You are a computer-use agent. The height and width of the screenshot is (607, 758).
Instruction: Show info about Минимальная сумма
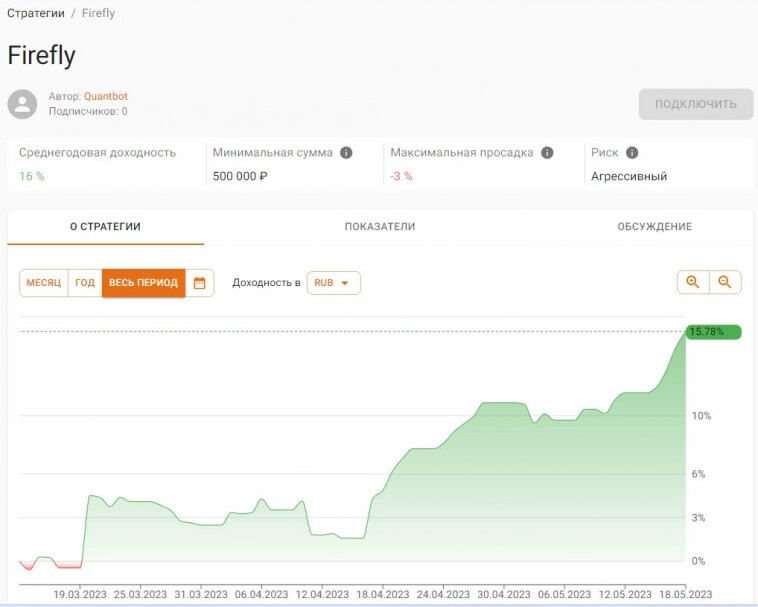346,153
